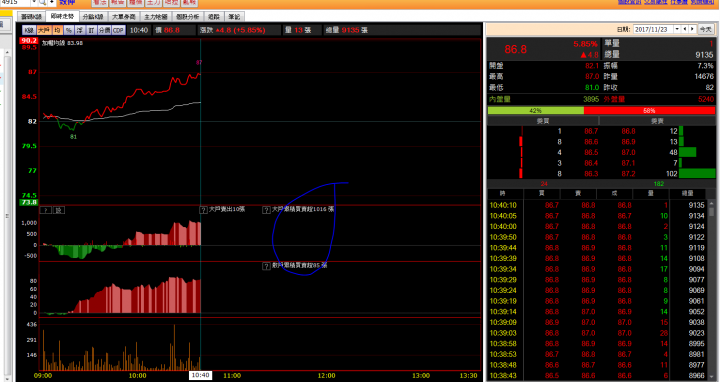Screen dimensions: 720x382
Task: Click the 最高 87.0 row in quote panel
Action: (544, 76)
